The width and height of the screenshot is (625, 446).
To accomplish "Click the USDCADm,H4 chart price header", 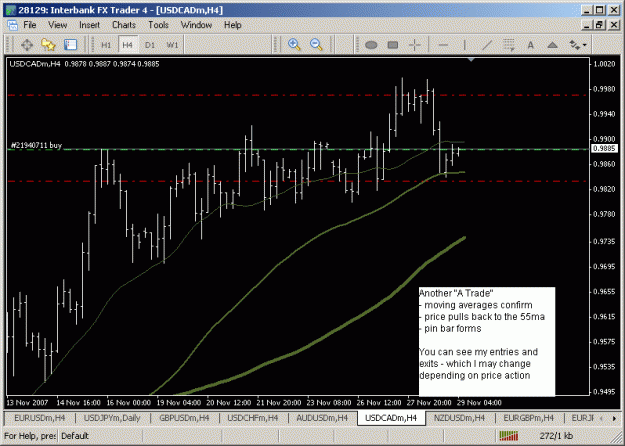I will point(84,64).
